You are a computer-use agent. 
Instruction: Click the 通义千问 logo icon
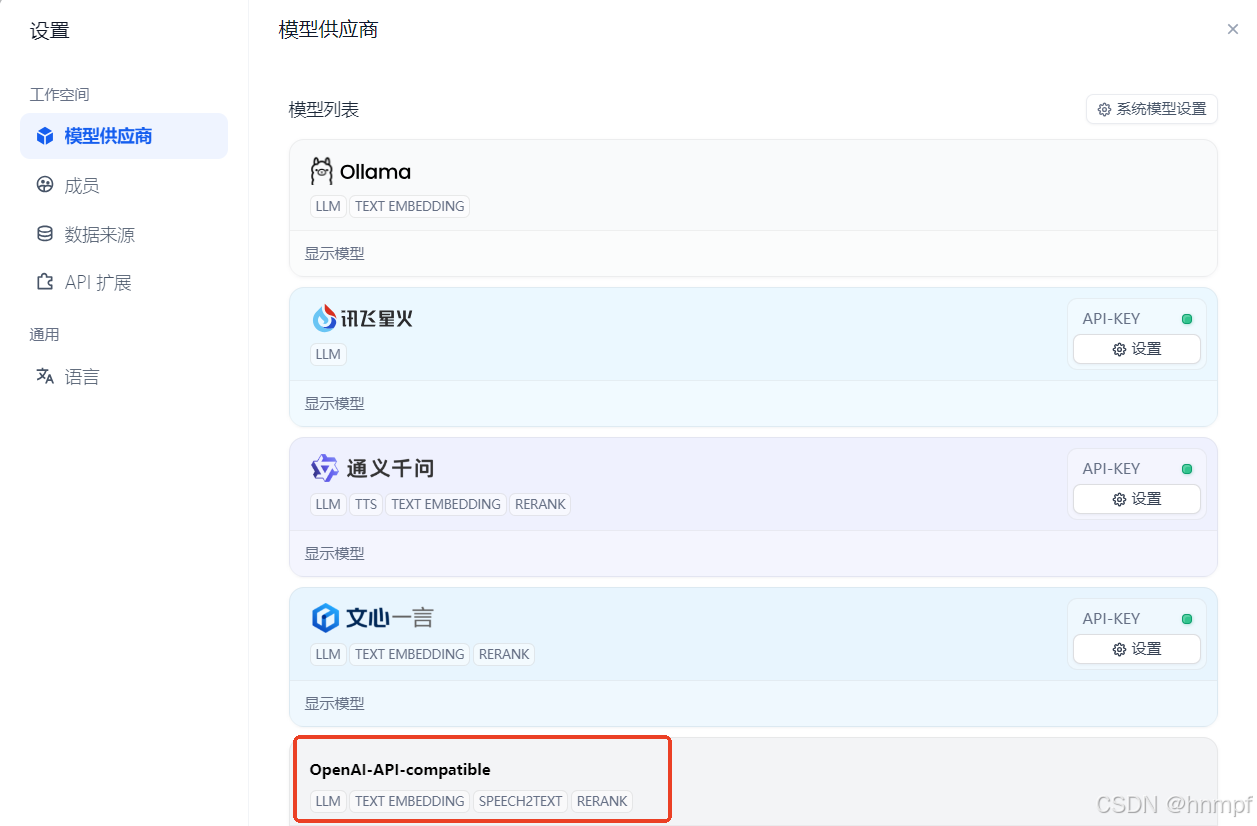pos(325,468)
